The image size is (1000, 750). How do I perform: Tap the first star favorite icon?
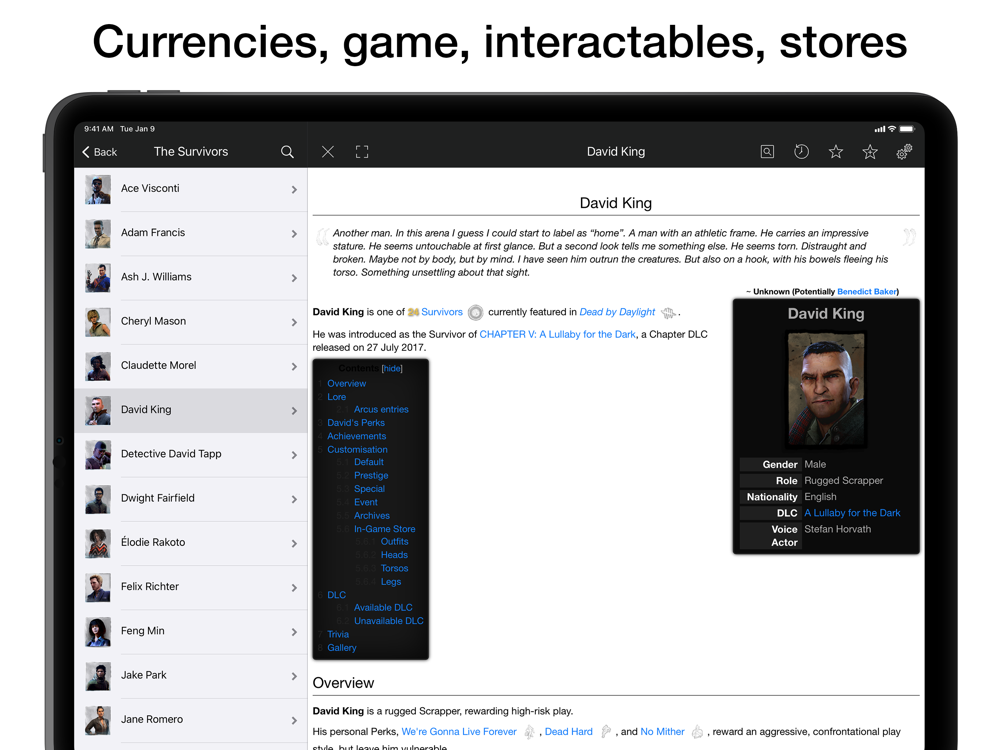coord(835,152)
